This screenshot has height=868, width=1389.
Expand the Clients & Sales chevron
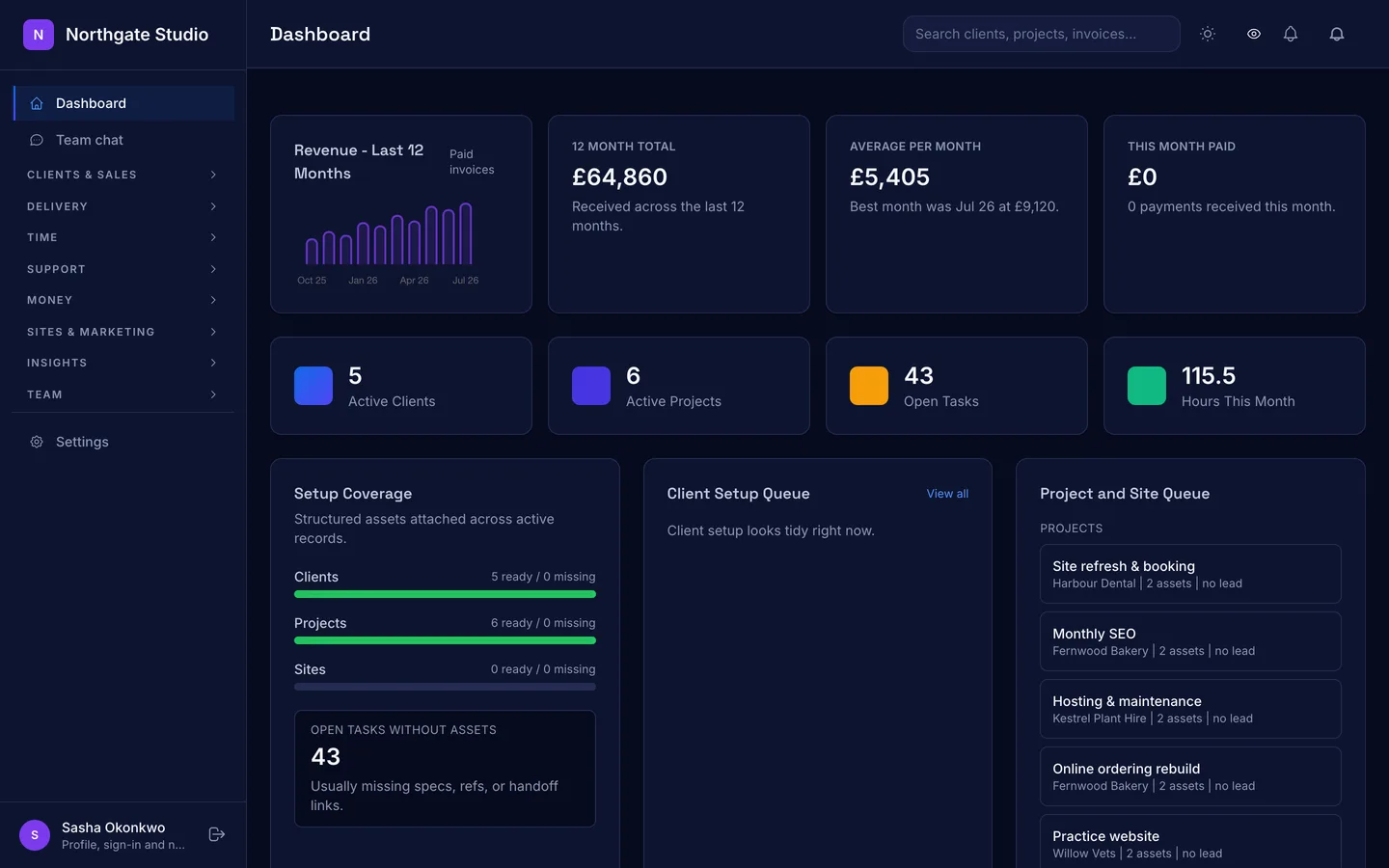click(x=213, y=175)
